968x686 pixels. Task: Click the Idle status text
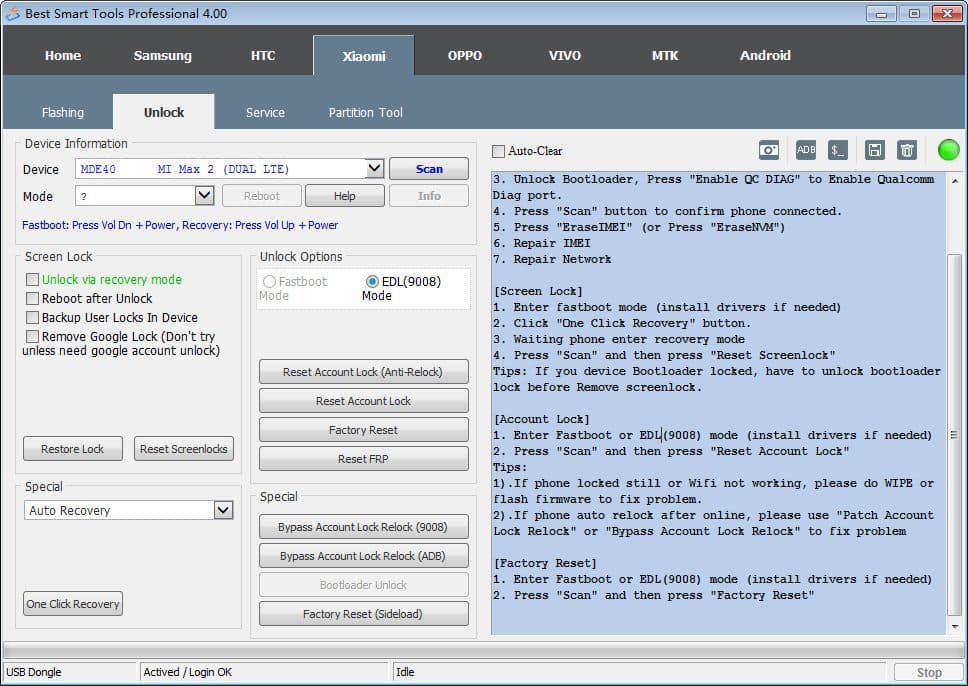click(405, 672)
